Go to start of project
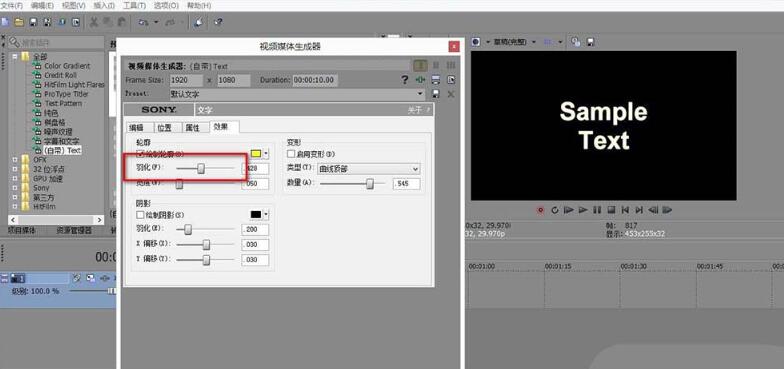 point(625,210)
